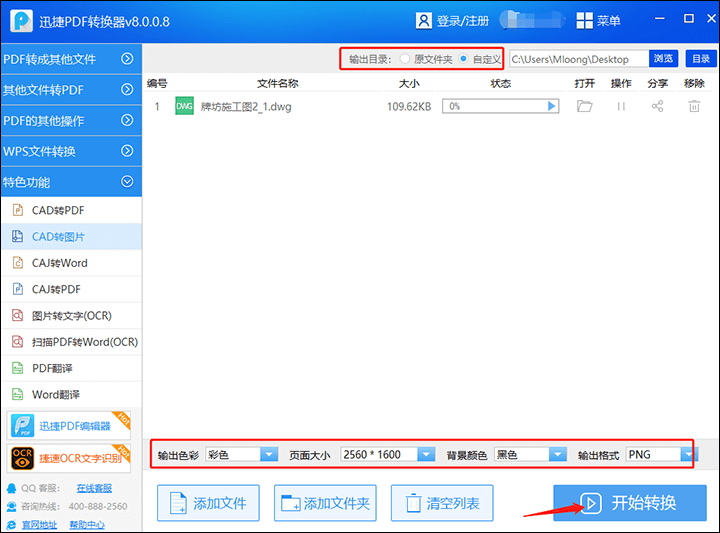
Task: Click the 浏览 browse button
Action: coord(663,59)
